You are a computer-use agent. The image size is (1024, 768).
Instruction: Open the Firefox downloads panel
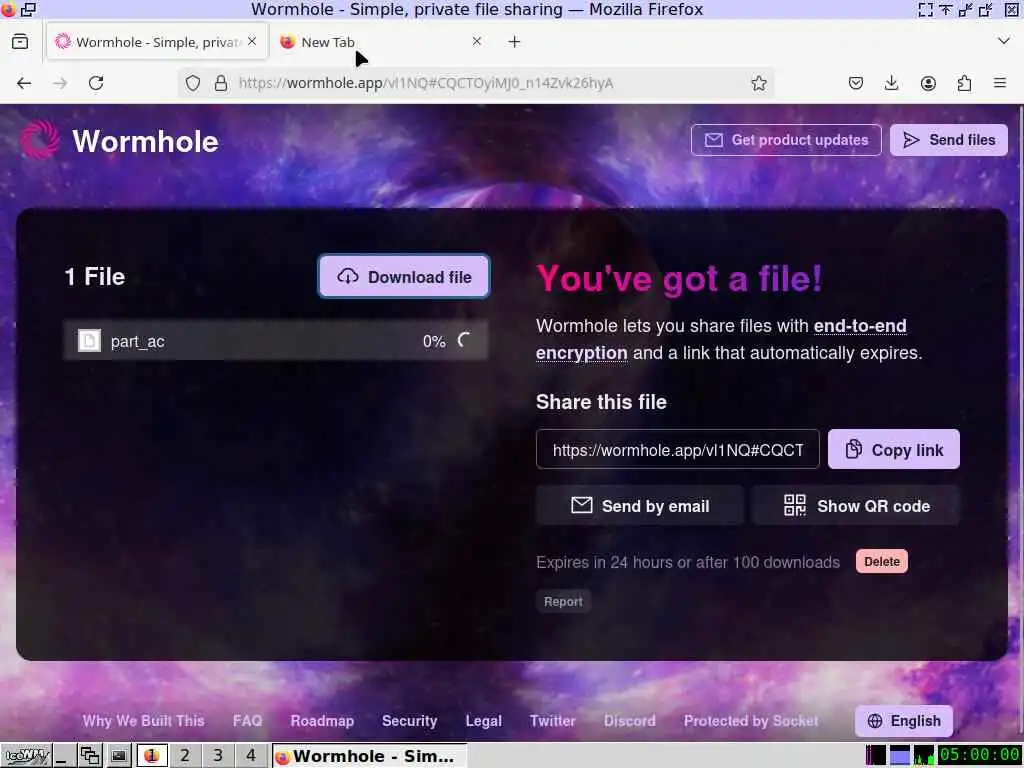891,83
